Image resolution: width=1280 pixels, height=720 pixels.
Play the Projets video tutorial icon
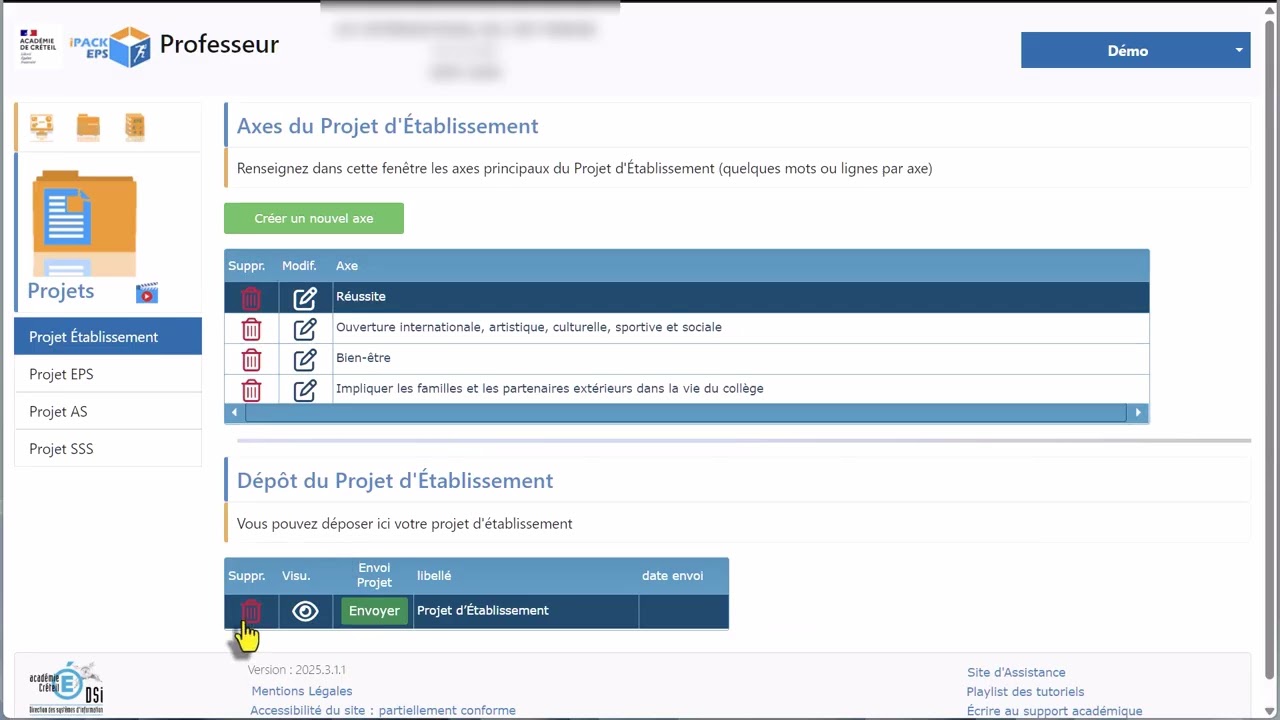click(x=147, y=293)
